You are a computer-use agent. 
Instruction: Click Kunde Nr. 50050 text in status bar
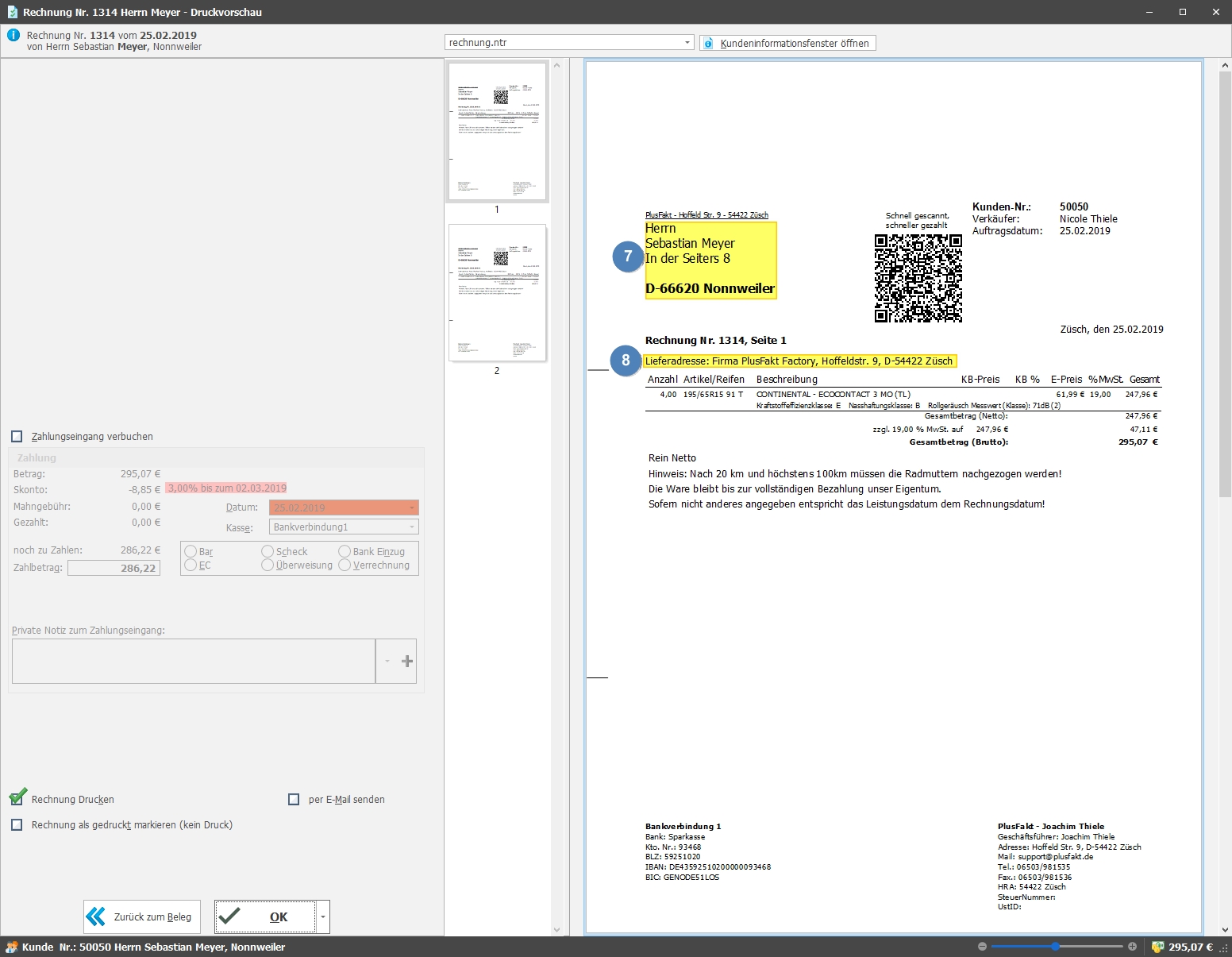click(x=153, y=947)
